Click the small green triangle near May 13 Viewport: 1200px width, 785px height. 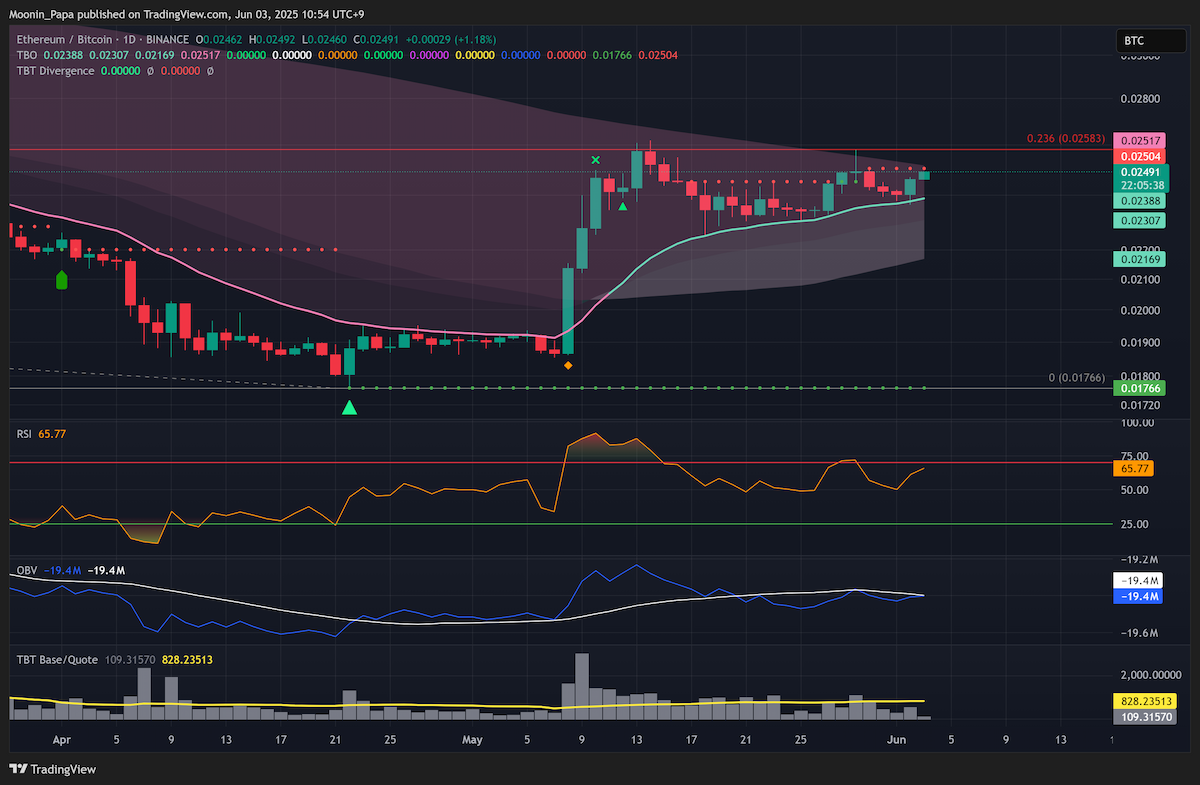click(623, 206)
